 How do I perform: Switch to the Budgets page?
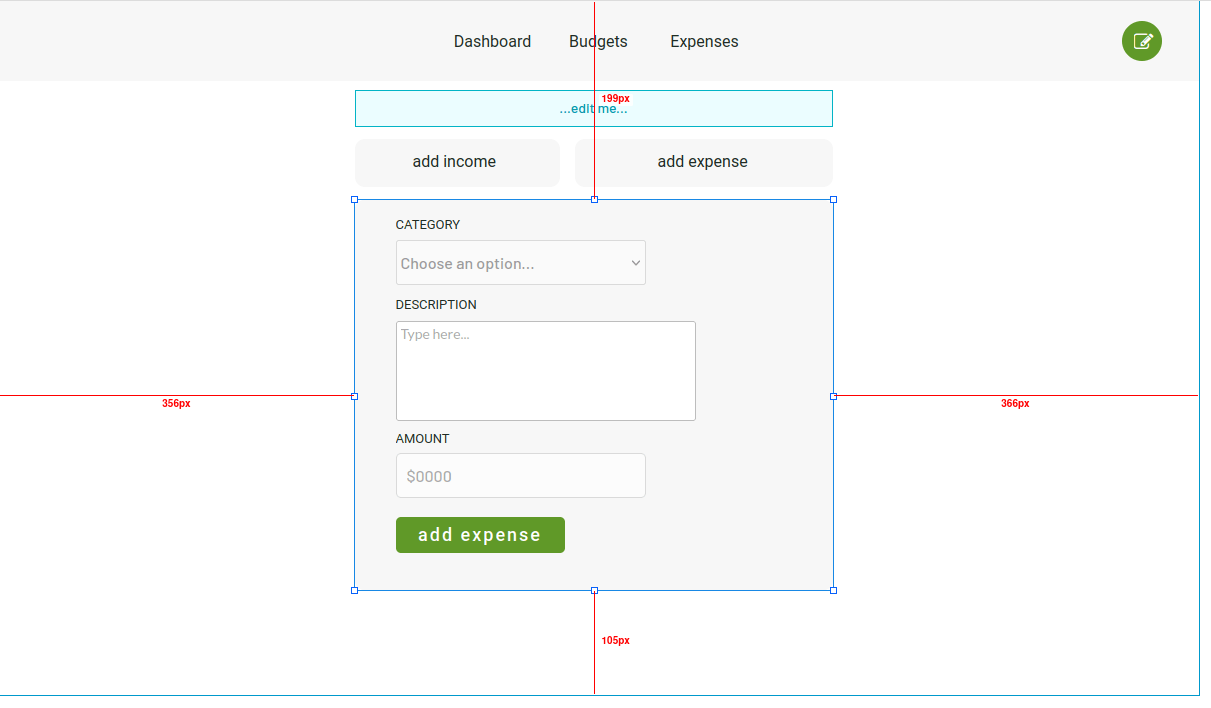(598, 41)
